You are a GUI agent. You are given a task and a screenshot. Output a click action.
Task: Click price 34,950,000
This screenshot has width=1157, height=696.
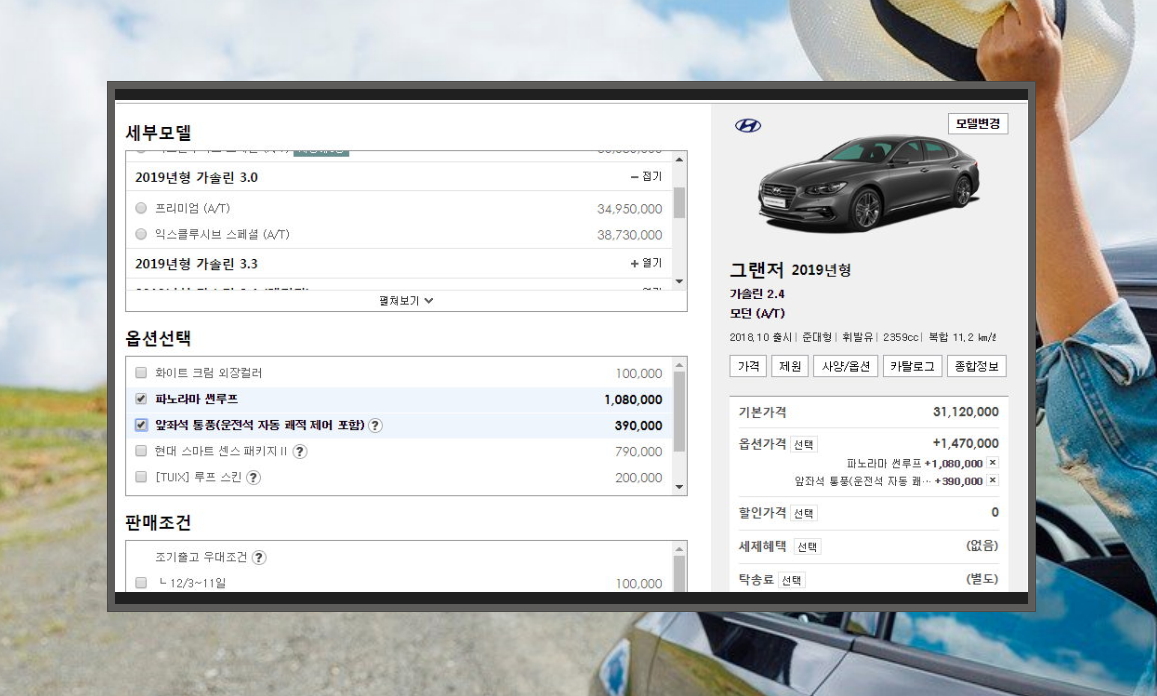629,209
